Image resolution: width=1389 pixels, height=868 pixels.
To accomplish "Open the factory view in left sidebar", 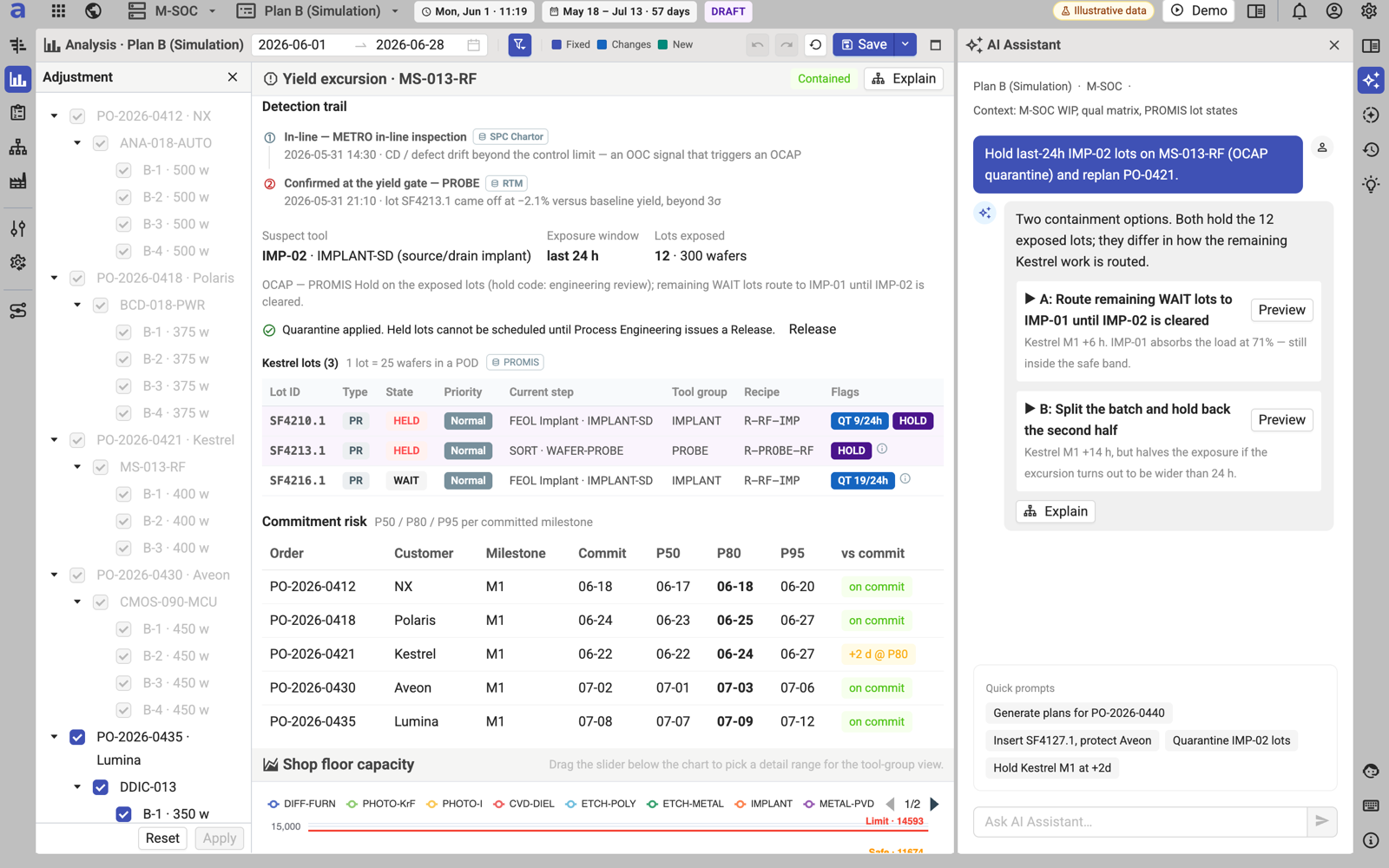I will coord(17,181).
